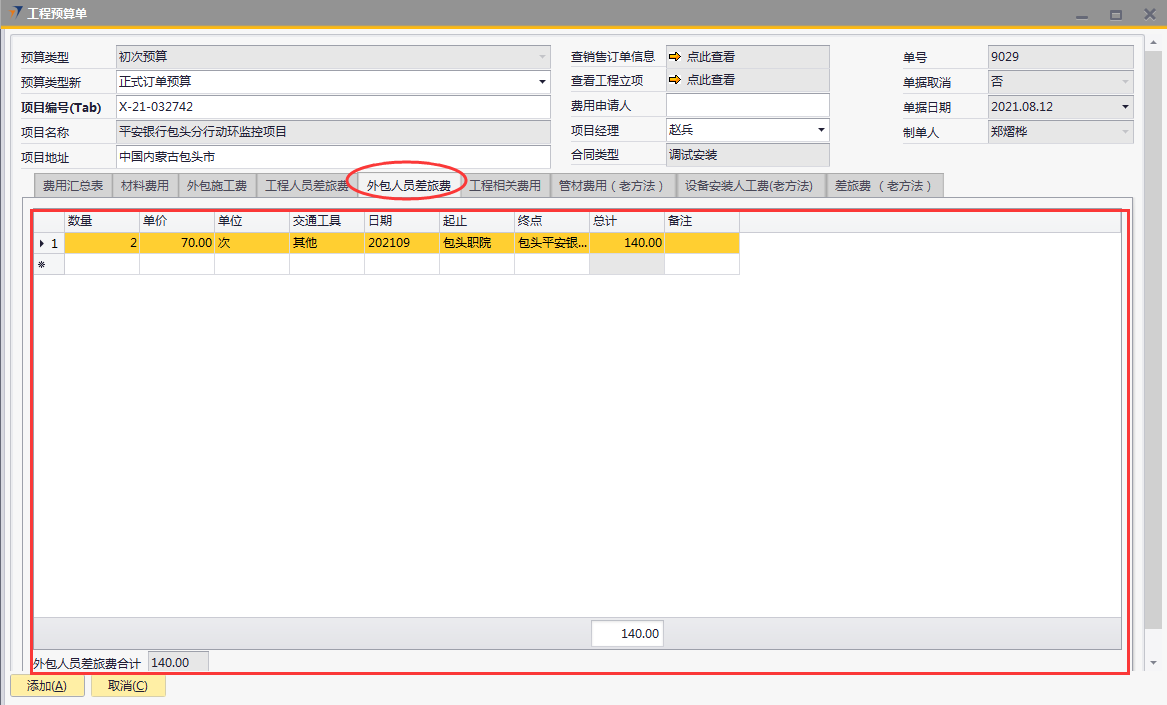
Task: Click the scrollbar down arrow at right
Action: (1155, 662)
